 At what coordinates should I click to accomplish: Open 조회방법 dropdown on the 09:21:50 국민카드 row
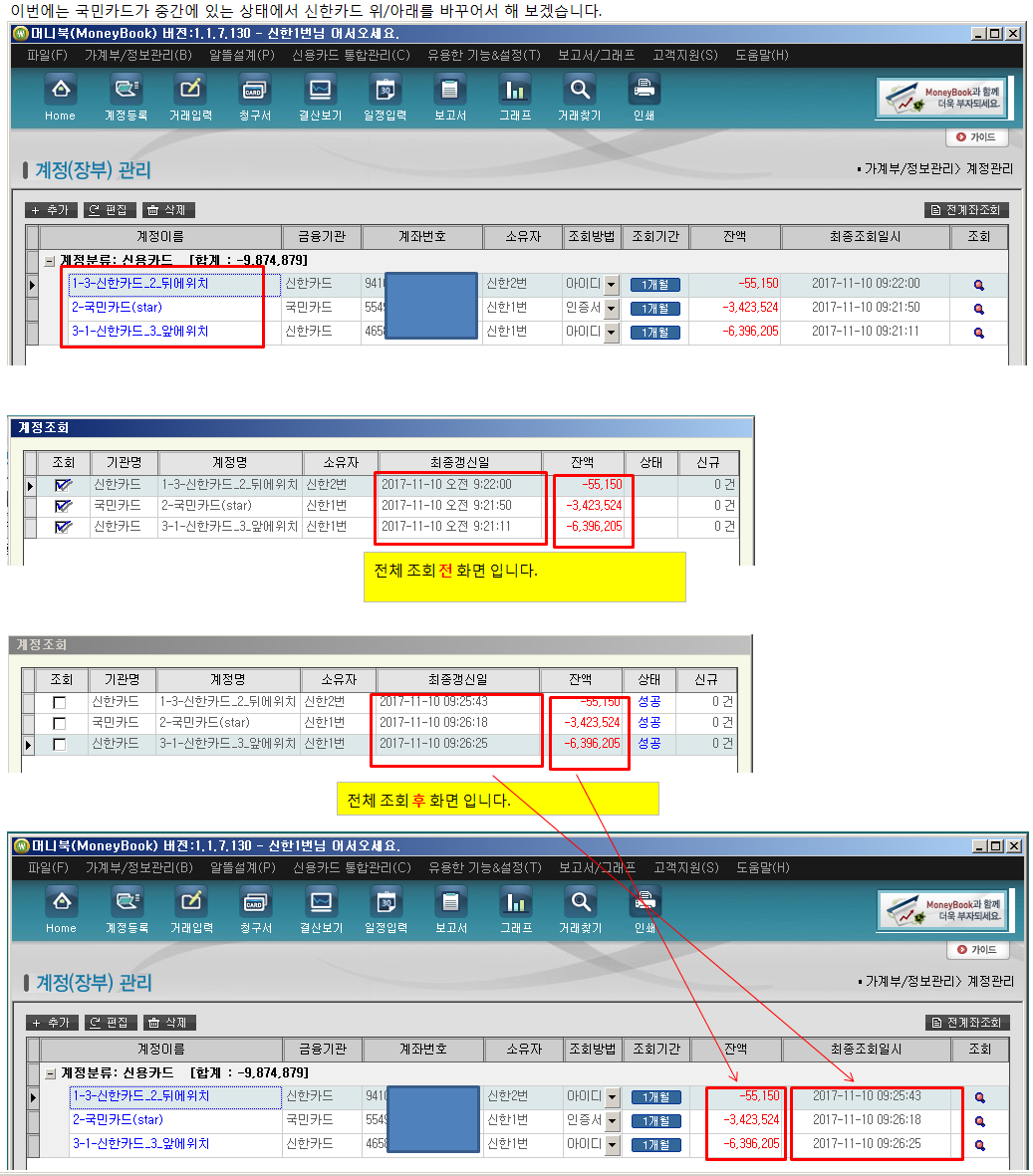[x=611, y=309]
